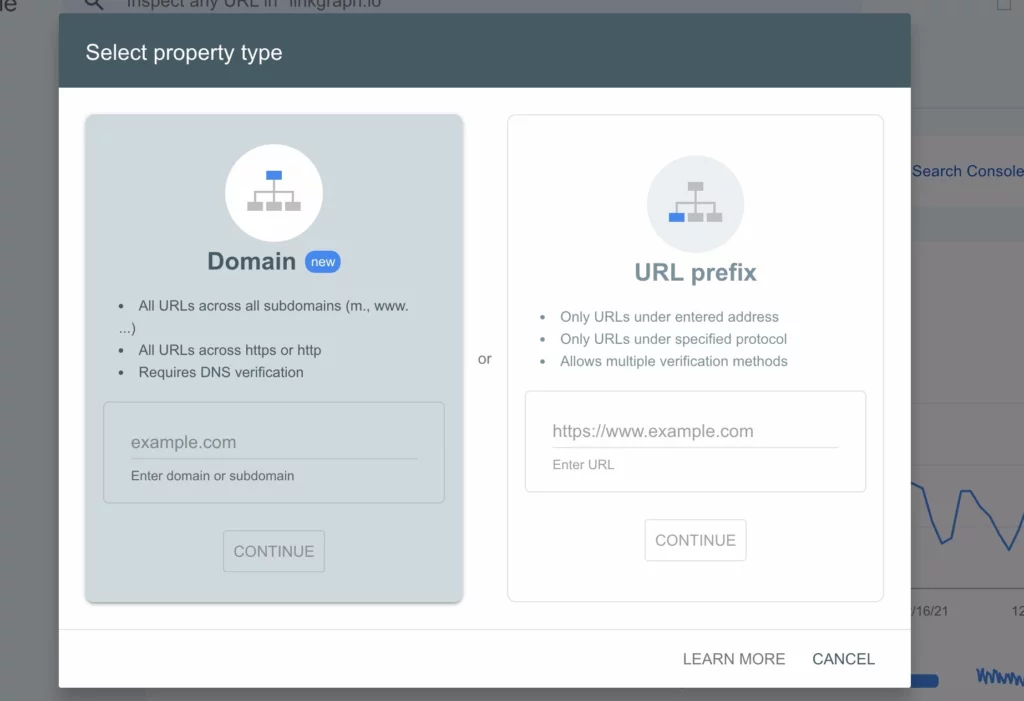Select the URL prefix heading text
The image size is (1024, 701).
695,272
